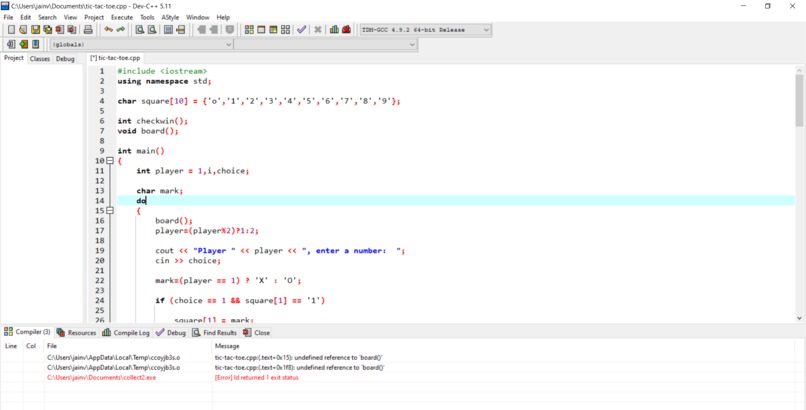Undo the last edit via toolbar arrow
Screen dimensions: 806x410
108,29
